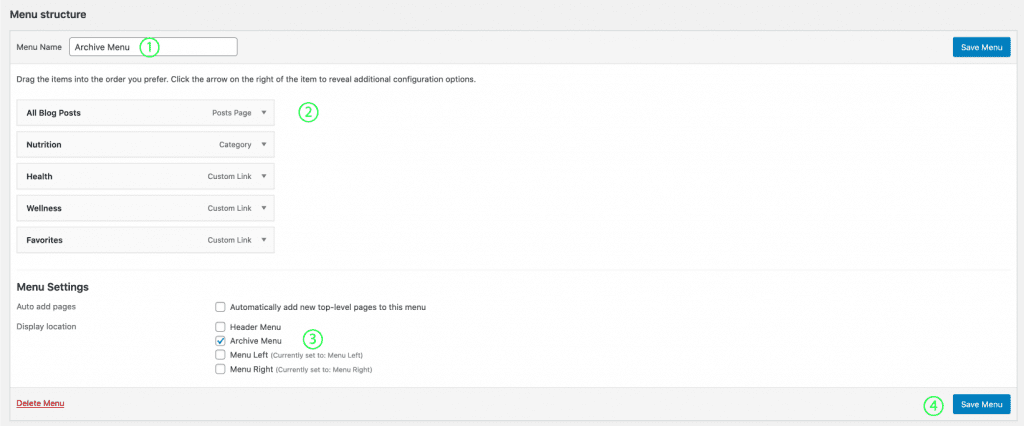Select the All Blog Posts item title

coord(53,113)
